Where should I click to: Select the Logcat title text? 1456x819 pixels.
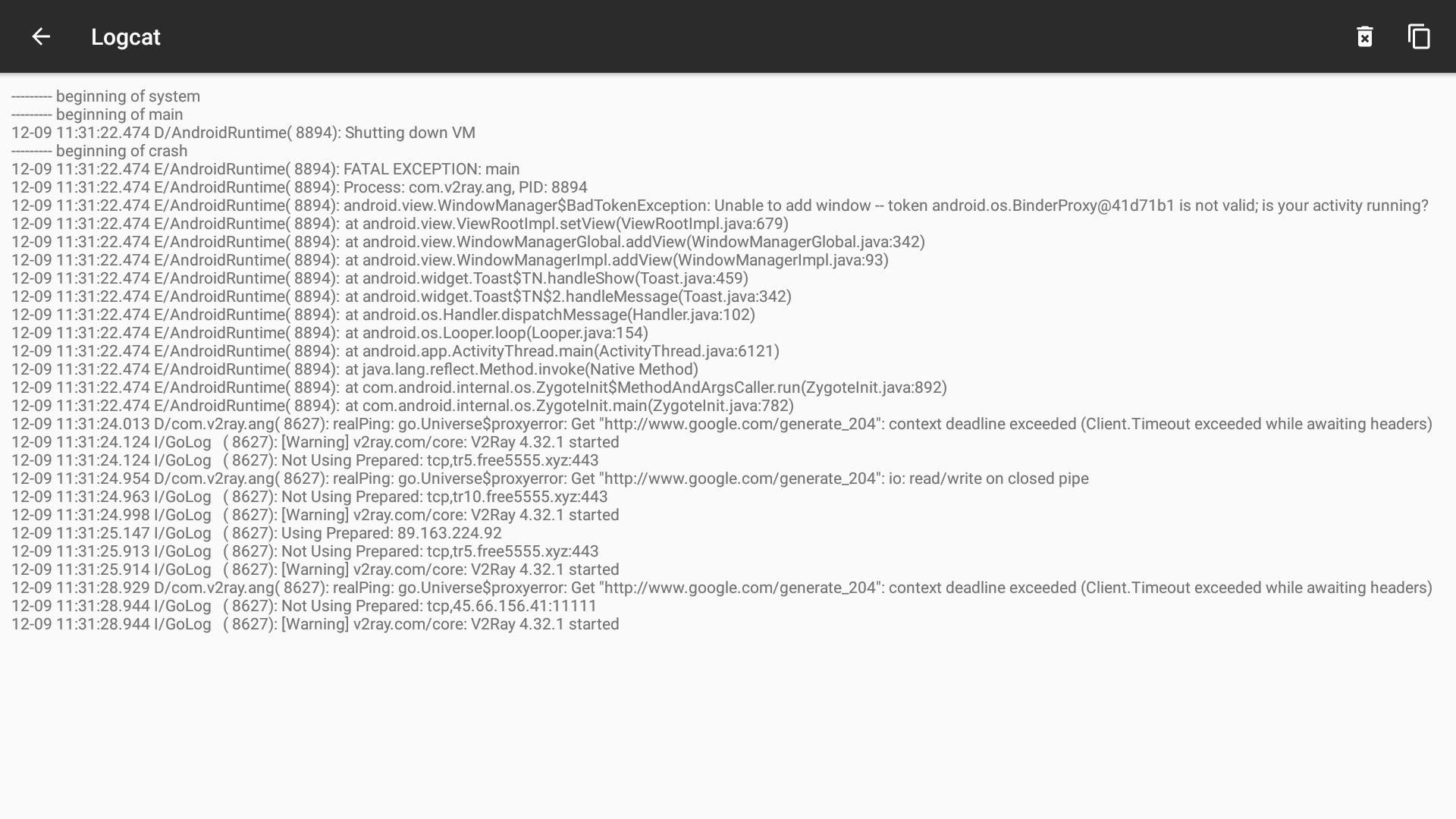125,36
